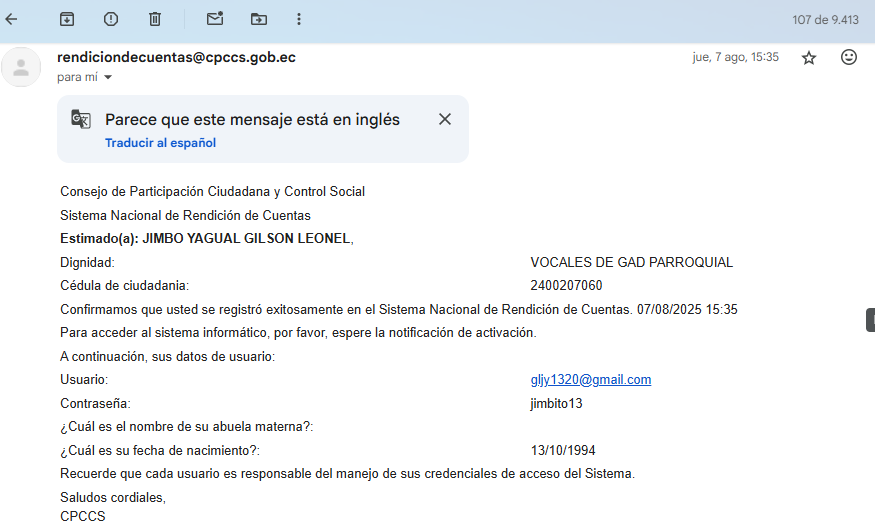Screen dimensions: 875x528
Task: Click the translate icon in banner
Action: click(x=81, y=120)
